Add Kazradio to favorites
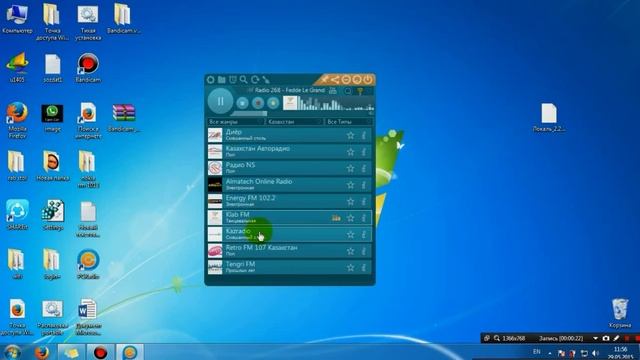 click(351, 234)
